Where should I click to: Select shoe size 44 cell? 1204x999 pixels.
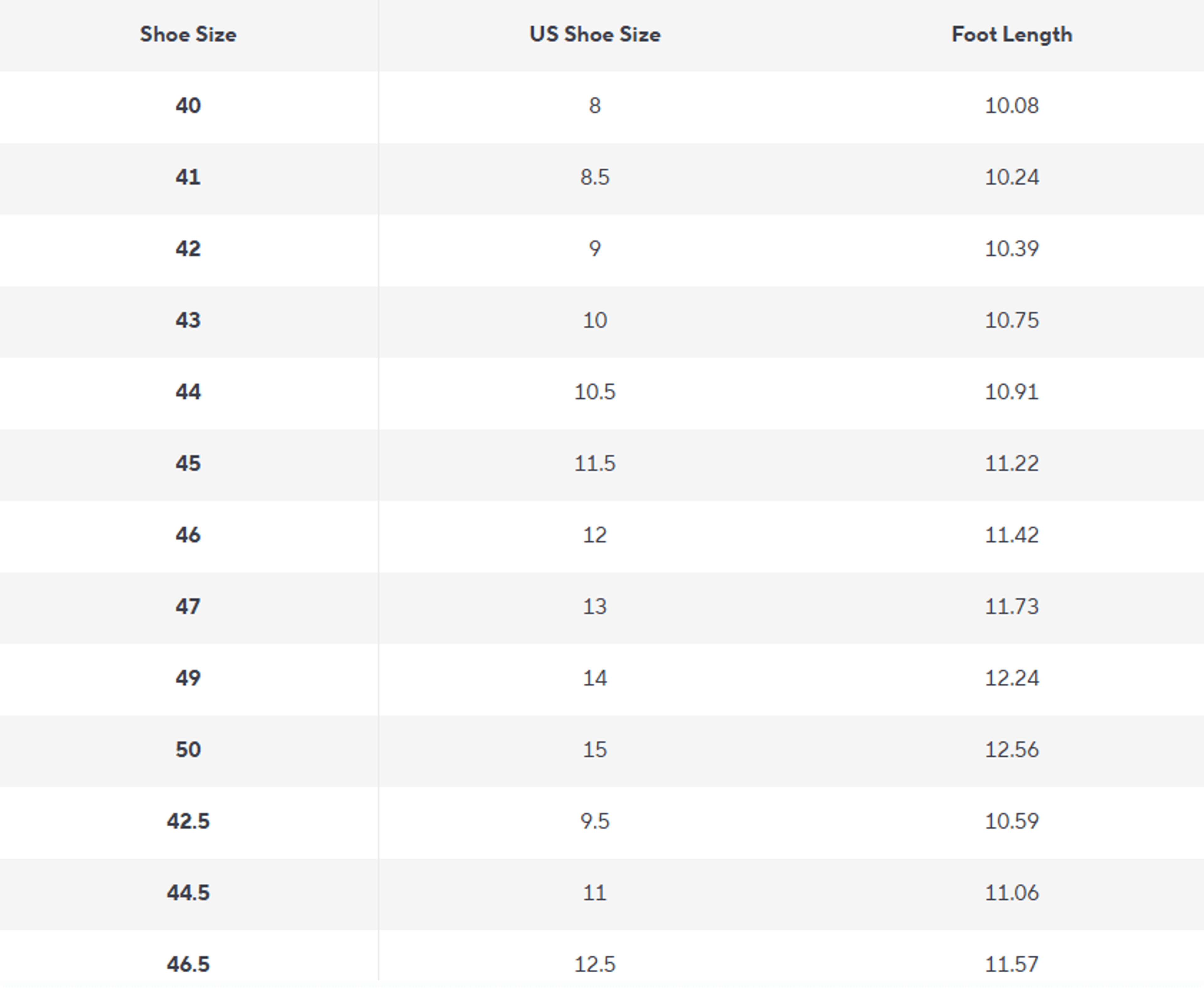click(188, 392)
